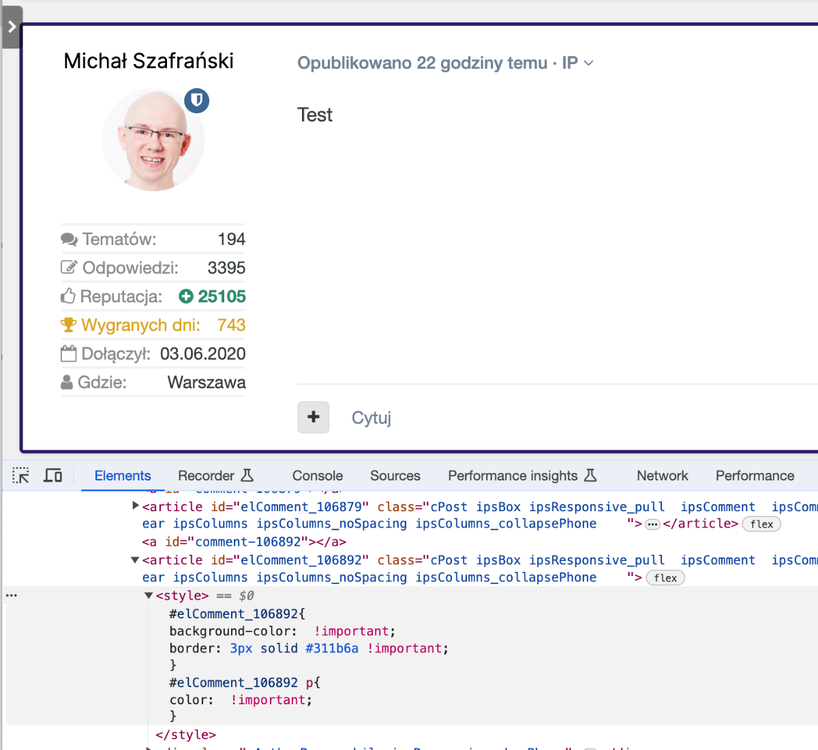Open the sidebar with the top-left arrow

[x=11, y=27]
